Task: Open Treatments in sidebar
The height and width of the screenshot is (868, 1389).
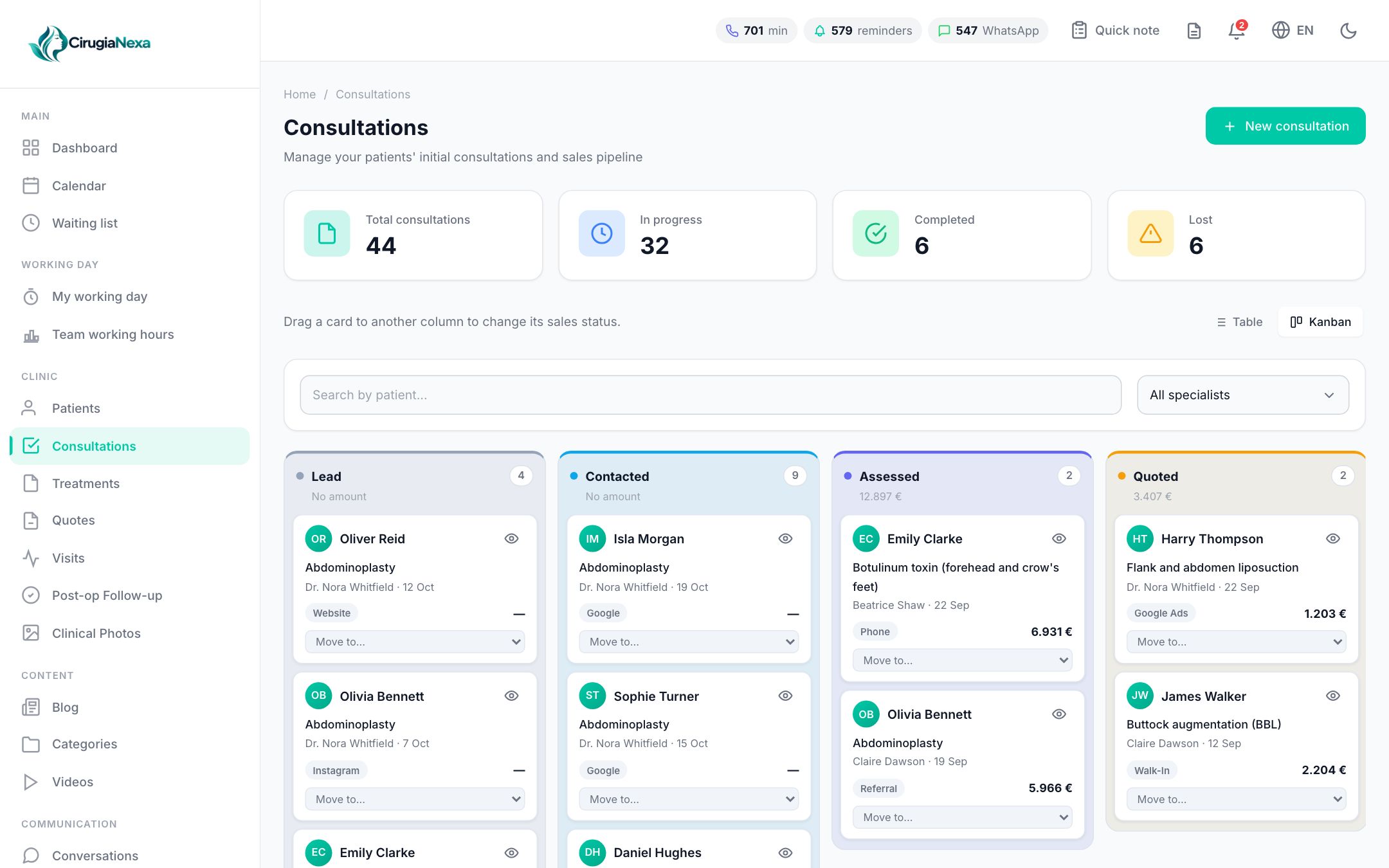Action: pos(130,484)
